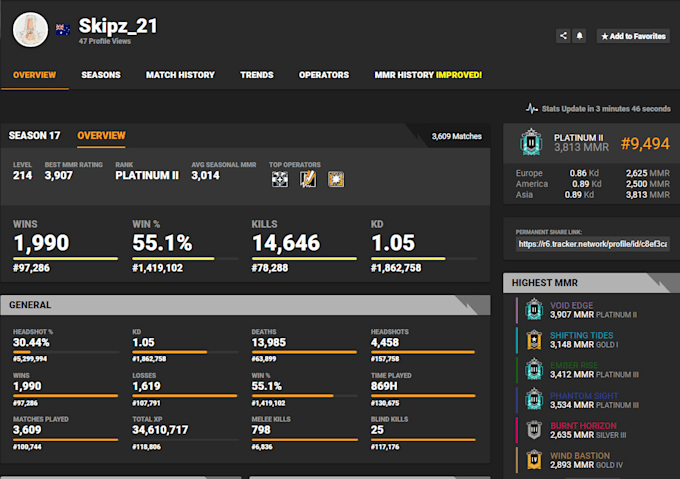Click the Wind Bastion gold rank badge

534,459
